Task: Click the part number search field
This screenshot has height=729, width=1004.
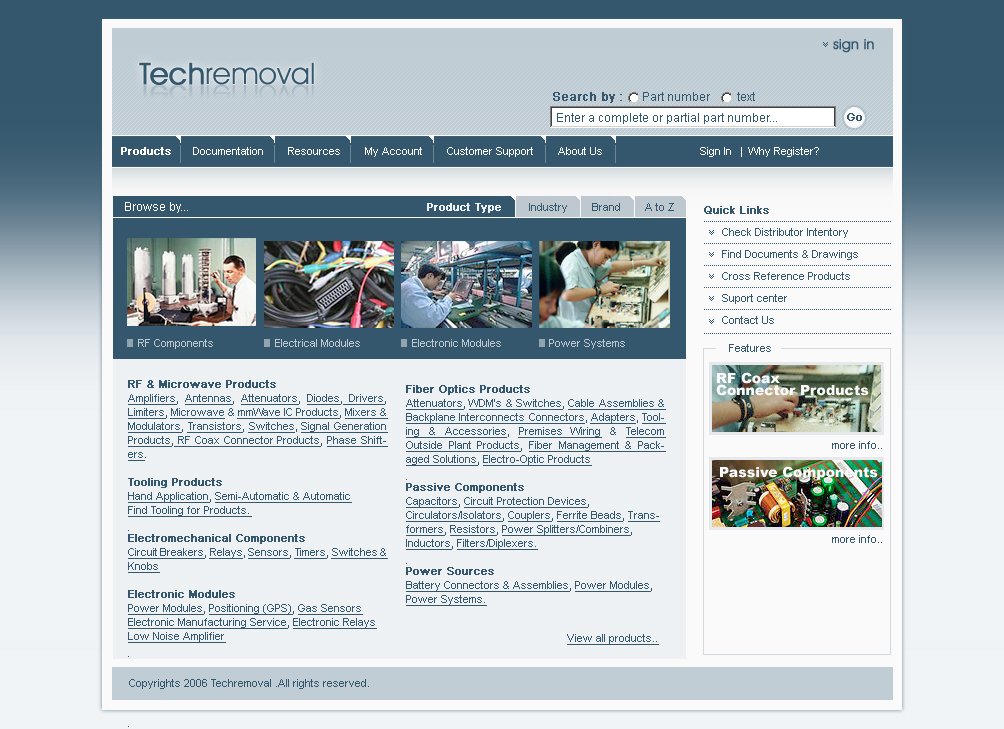Action: click(x=693, y=118)
